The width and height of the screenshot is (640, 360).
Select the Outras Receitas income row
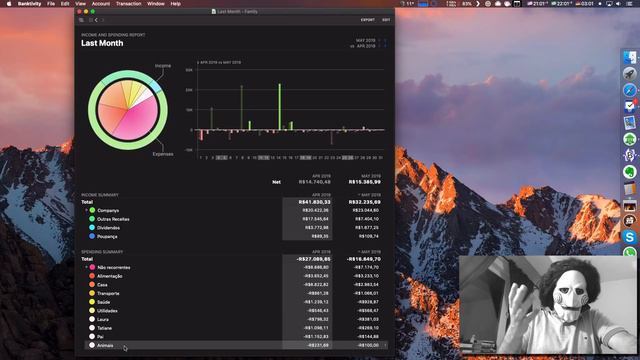pos(235,219)
